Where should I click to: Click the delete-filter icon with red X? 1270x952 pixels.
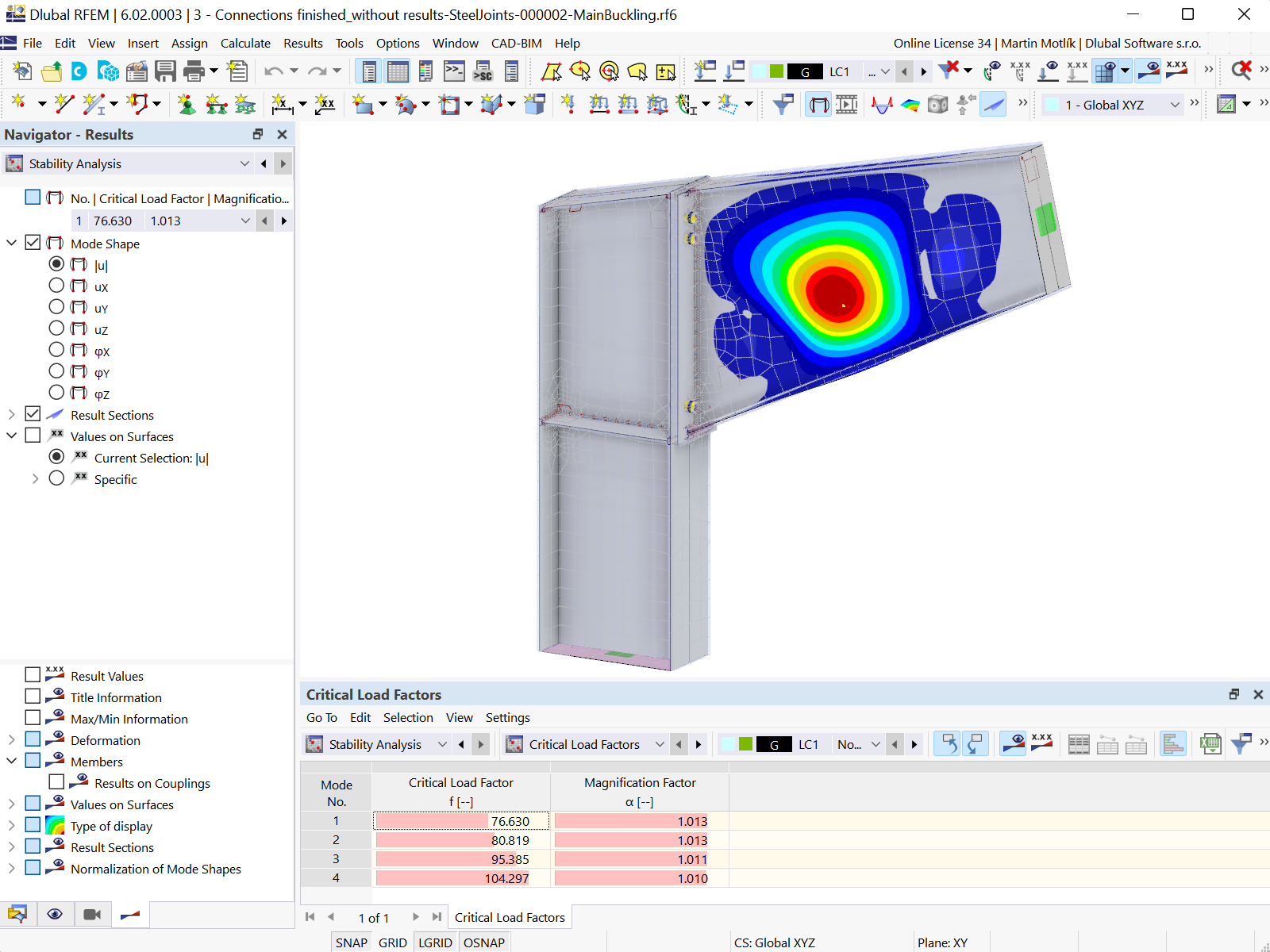tap(949, 71)
